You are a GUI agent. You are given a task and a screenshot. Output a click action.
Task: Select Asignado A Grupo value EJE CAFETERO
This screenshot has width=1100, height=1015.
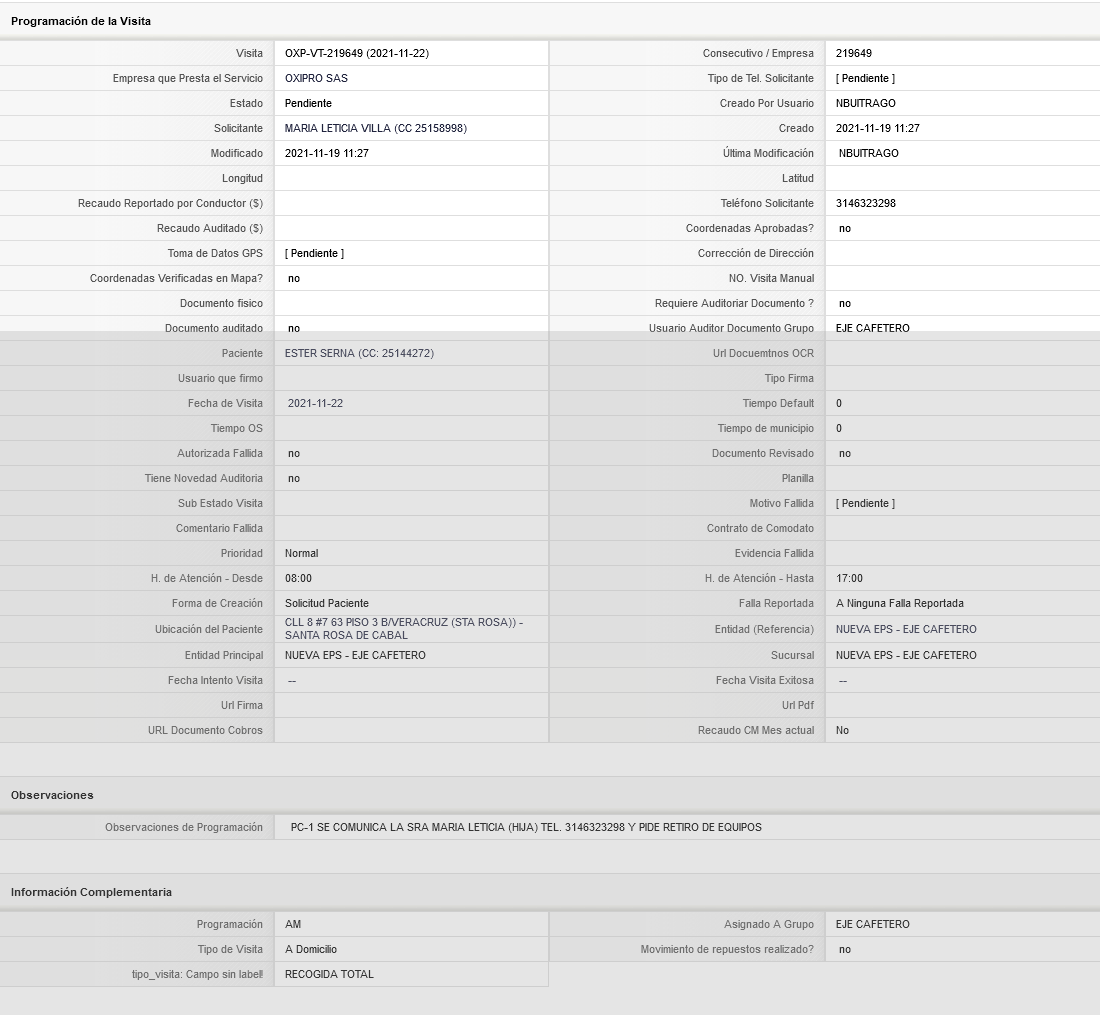[873, 925]
